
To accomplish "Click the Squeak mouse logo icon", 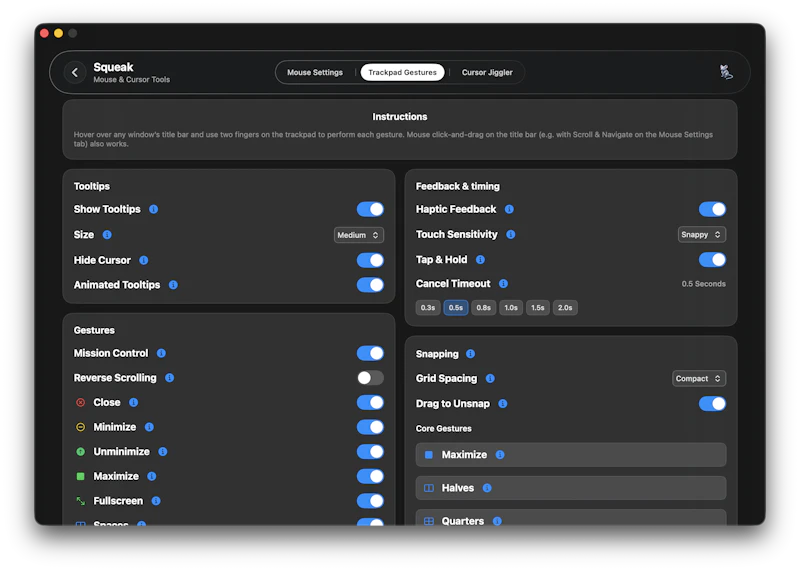I will pyautogui.click(x=726, y=72).
